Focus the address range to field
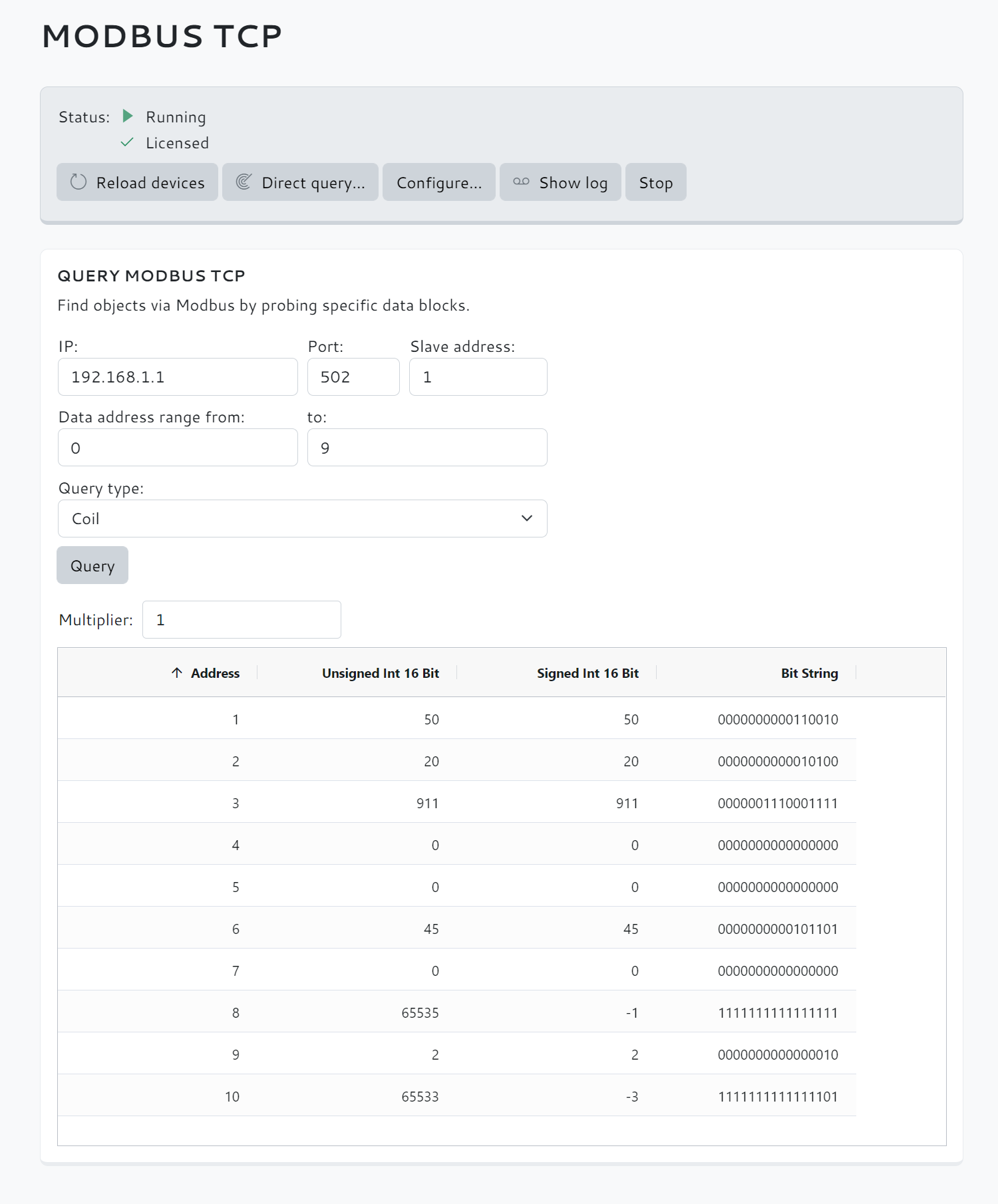This screenshot has height=1204, width=998. 427,448
